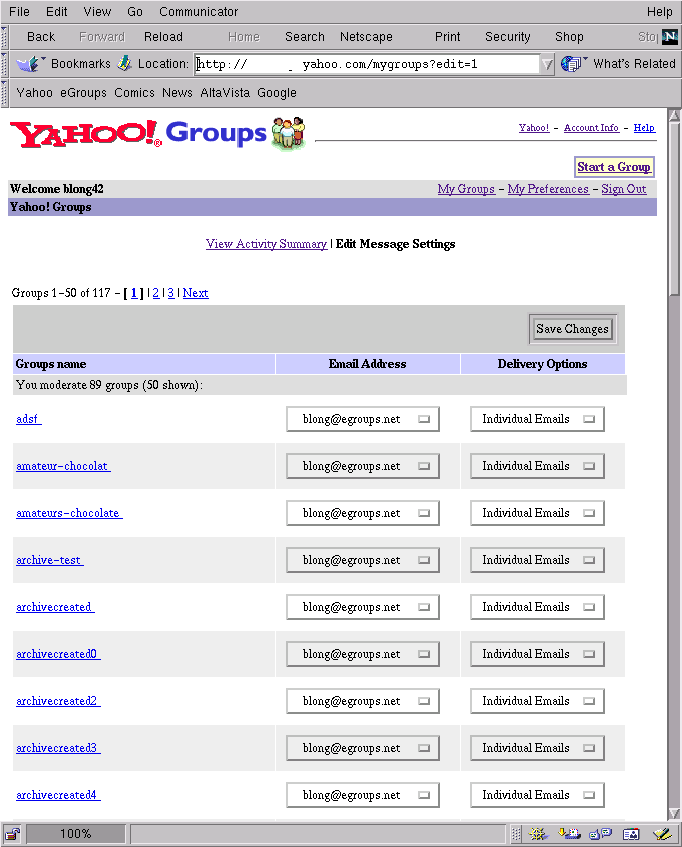Collapse the location toolbar via its left handle
The image size is (682, 847).
click(4, 64)
